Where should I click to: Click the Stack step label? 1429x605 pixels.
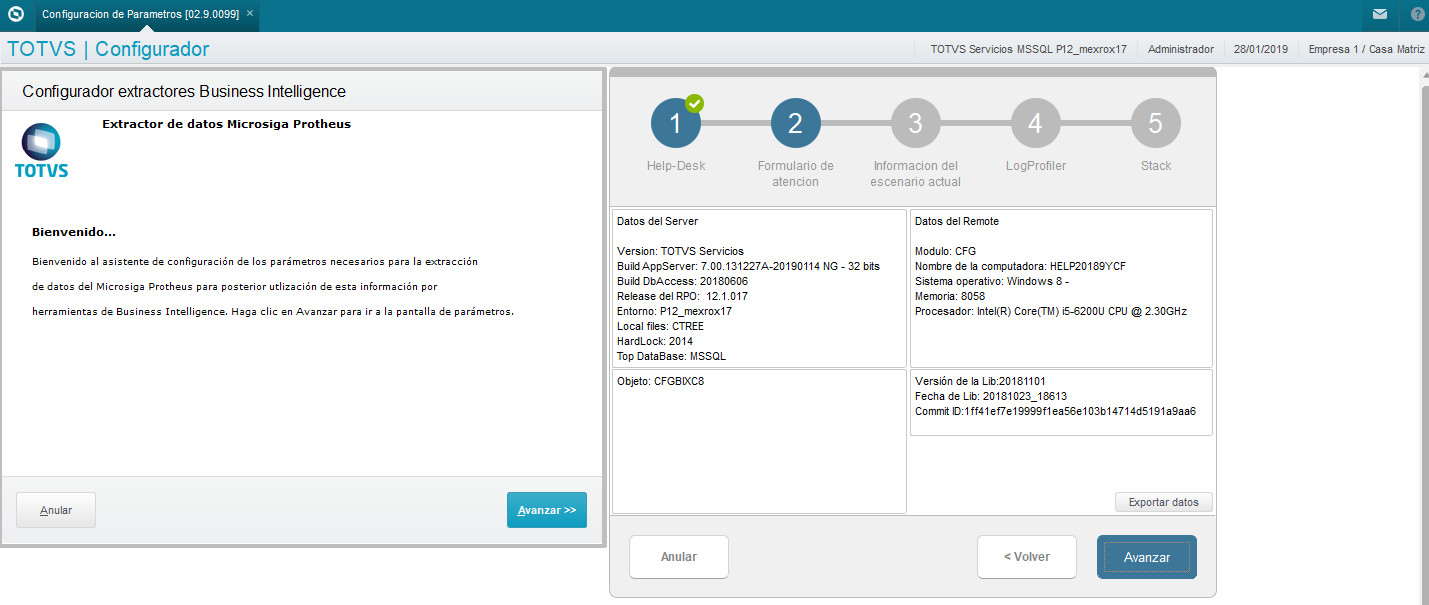point(1156,166)
